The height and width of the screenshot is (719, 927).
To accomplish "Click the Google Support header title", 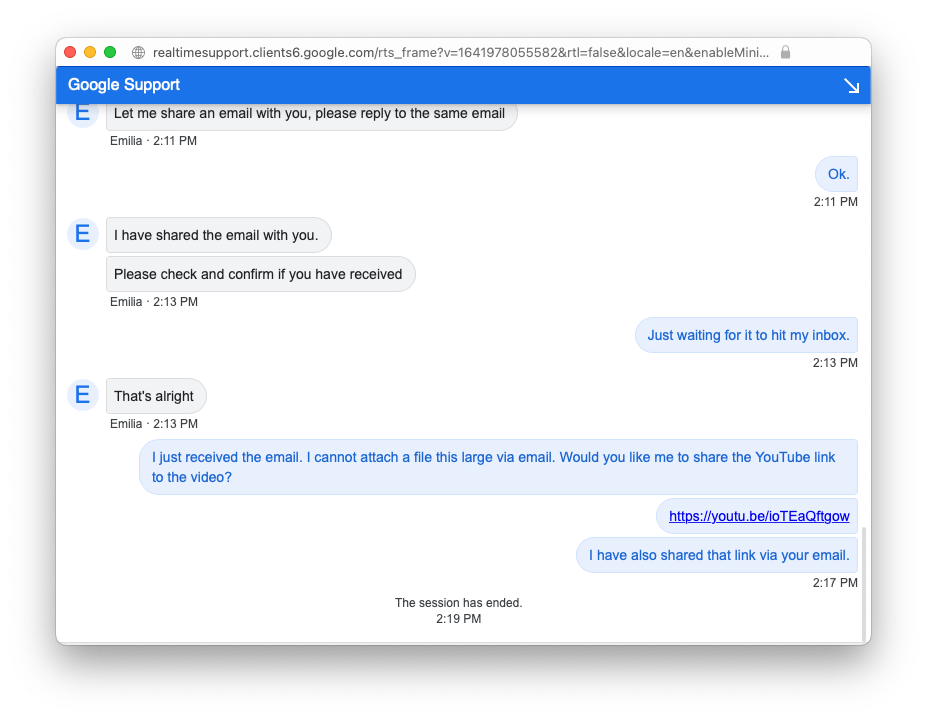I will [124, 85].
